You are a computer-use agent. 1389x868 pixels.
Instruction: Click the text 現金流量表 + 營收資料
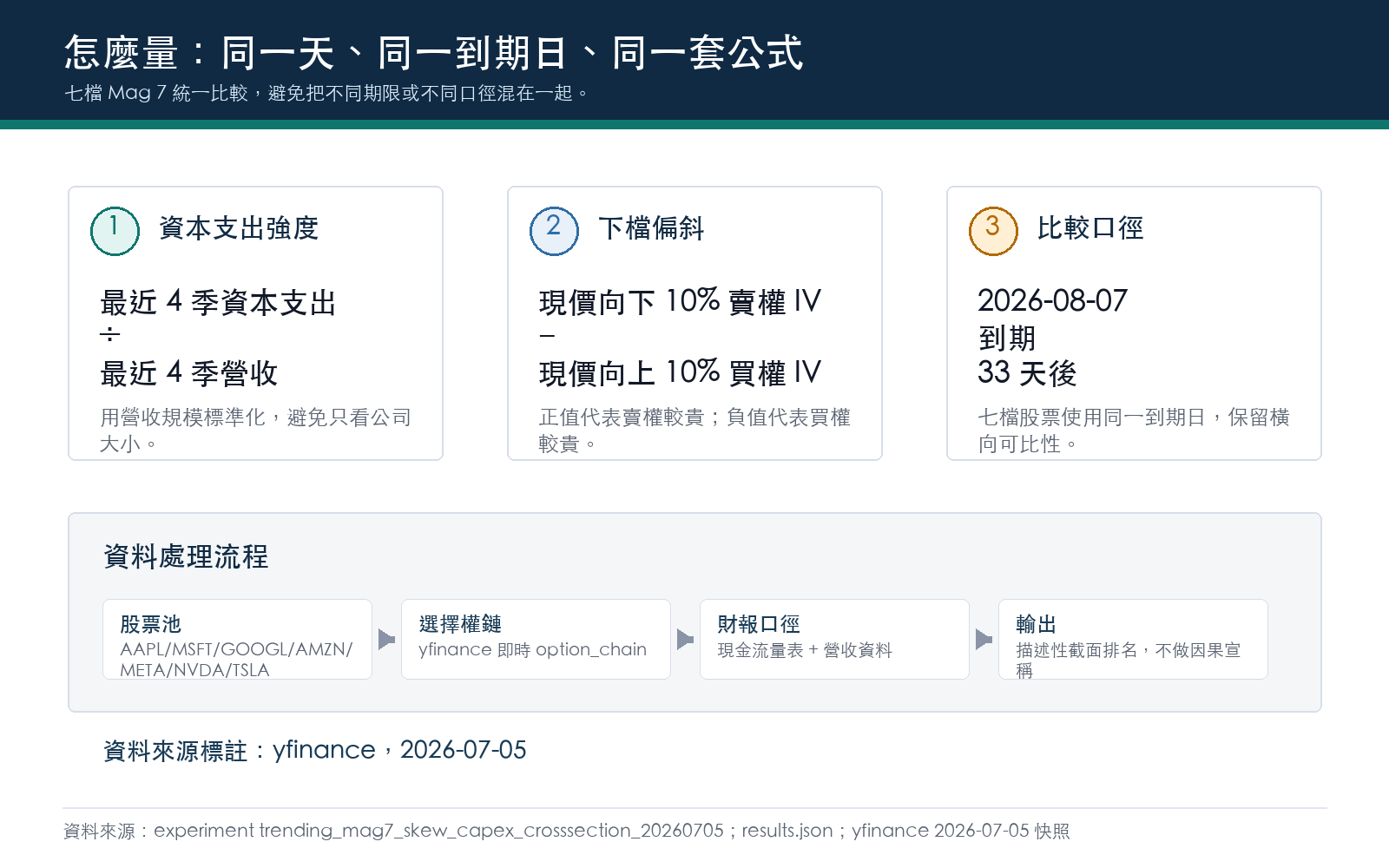point(805,650)
